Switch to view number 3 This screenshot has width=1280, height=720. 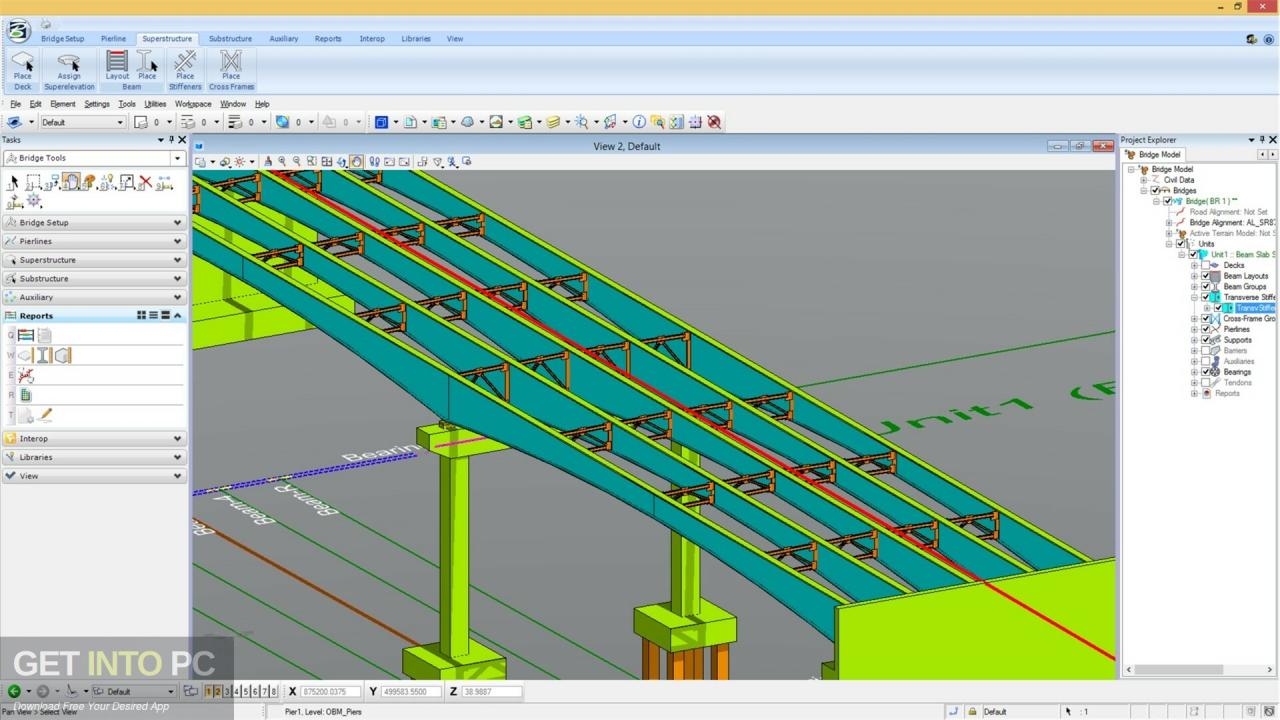(x=227, y=691)
